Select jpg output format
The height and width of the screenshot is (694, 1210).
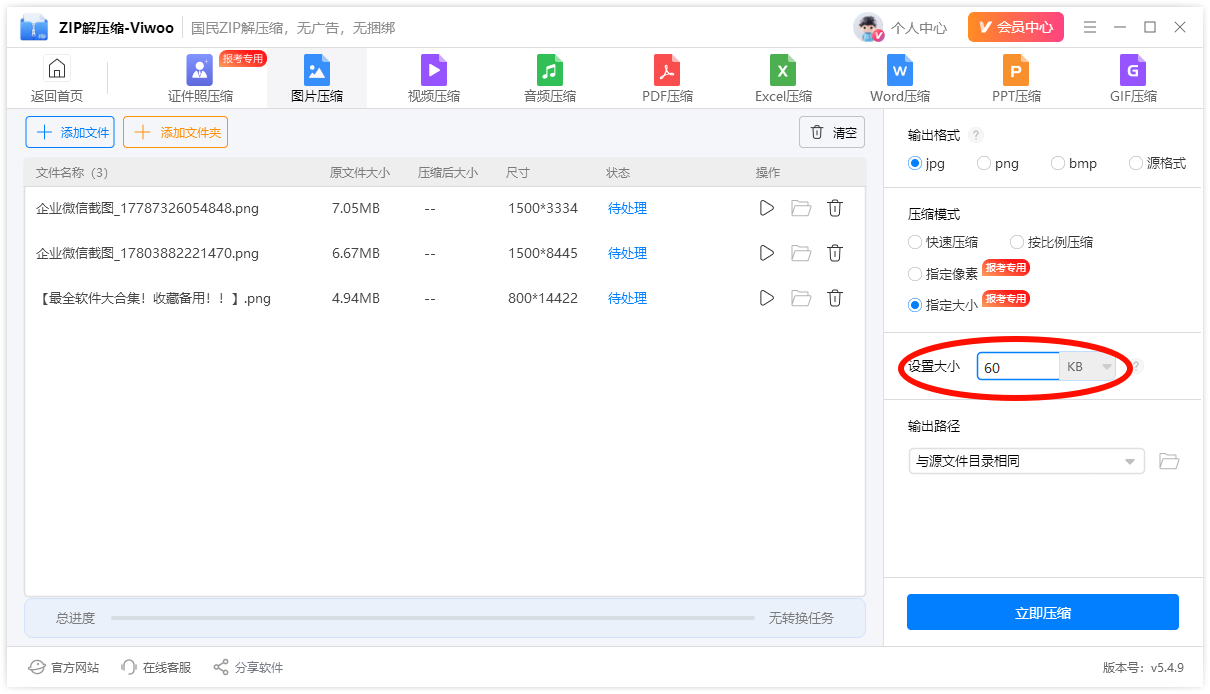tap(926, 163)
